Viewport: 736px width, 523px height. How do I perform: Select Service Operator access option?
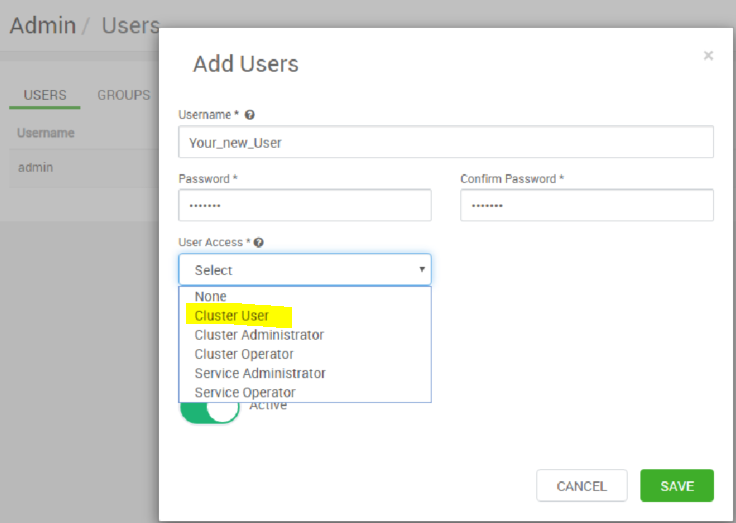245,392
